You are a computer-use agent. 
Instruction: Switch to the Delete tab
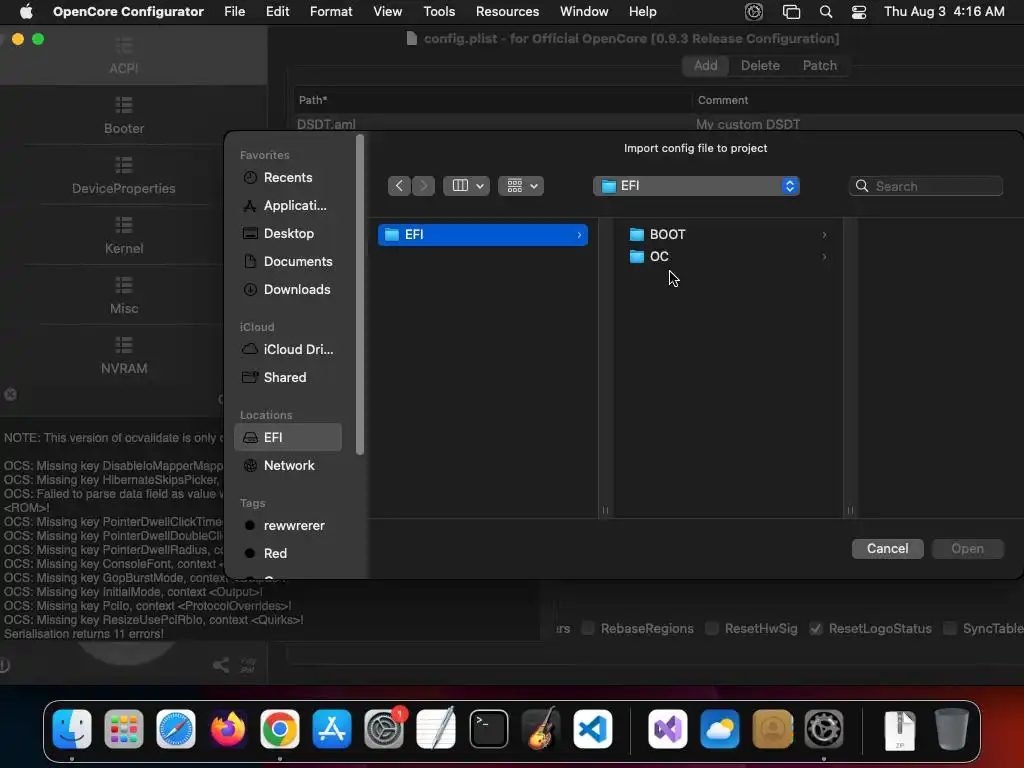click(x=760, y=65)
